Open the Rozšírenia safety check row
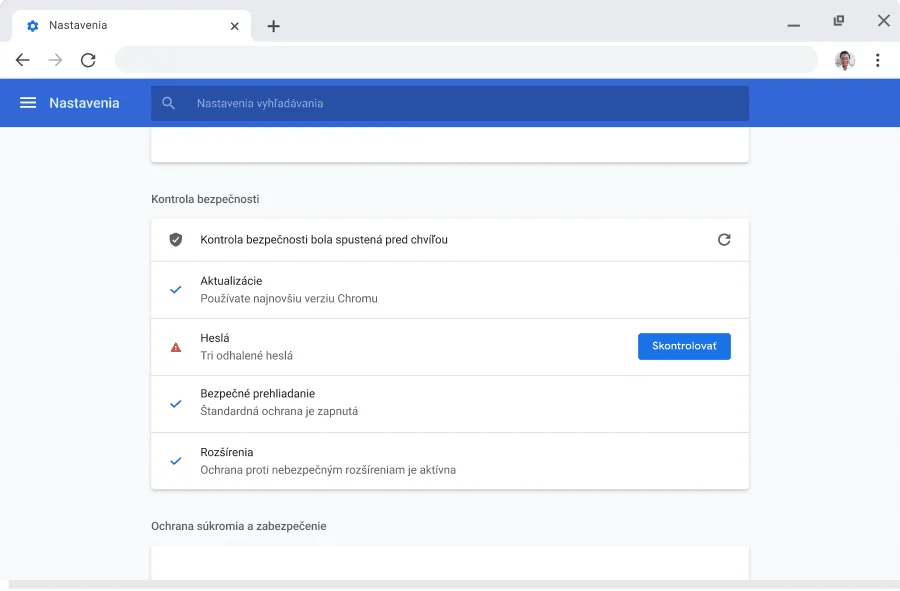Viewport: 900px width, 591px height. [450, 461]
